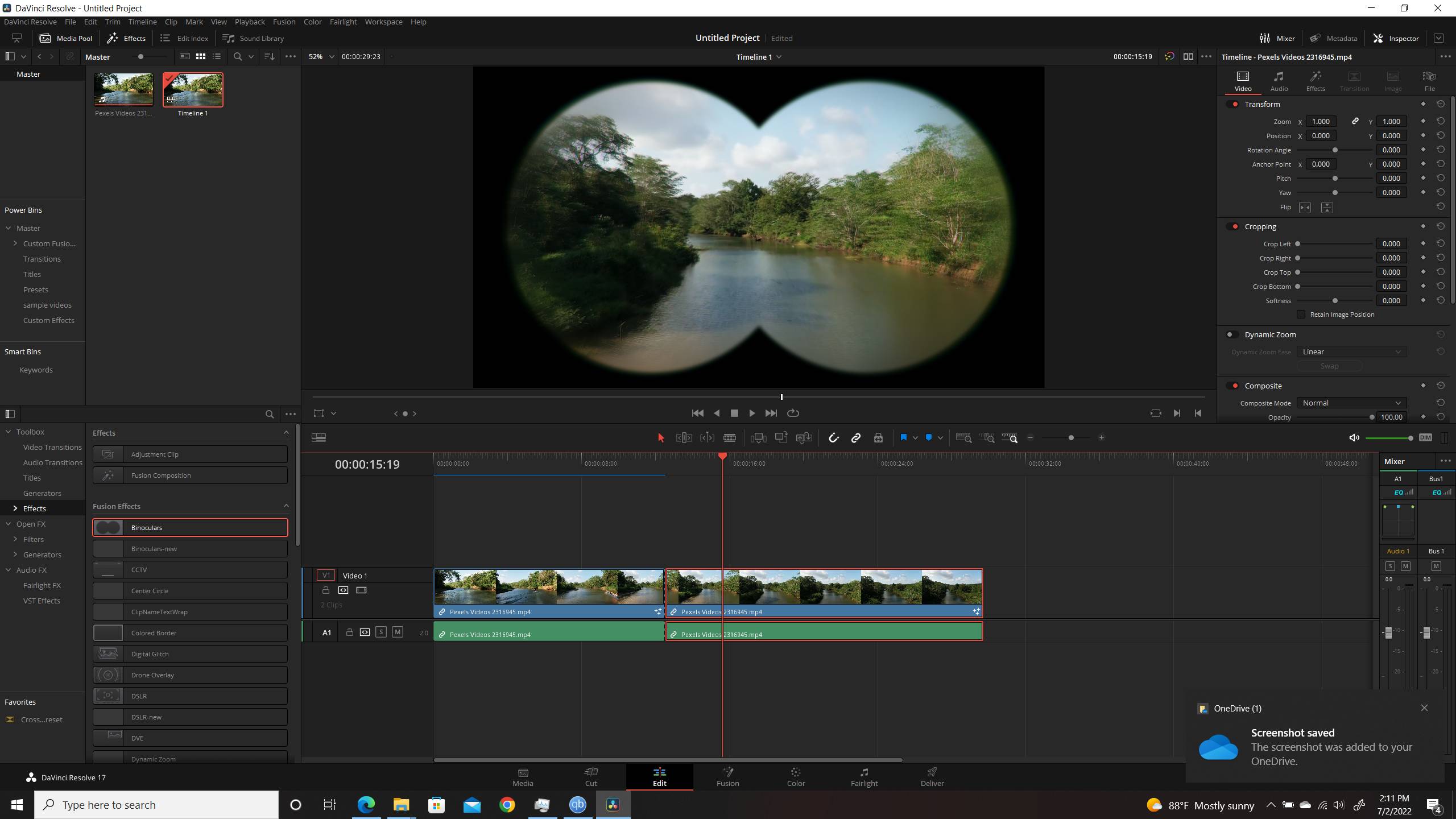1456x819 pixels.
Task: Click the Full Extent Zoom icon
Action: [963, 437]
